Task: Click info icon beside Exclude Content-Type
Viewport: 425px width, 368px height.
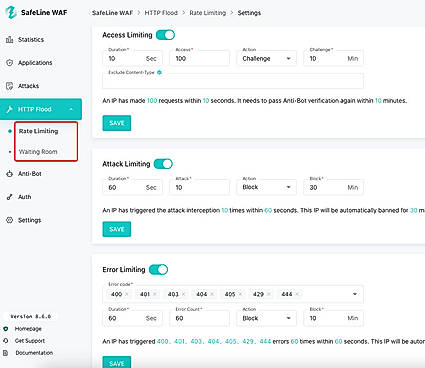Action: (159, 72)
